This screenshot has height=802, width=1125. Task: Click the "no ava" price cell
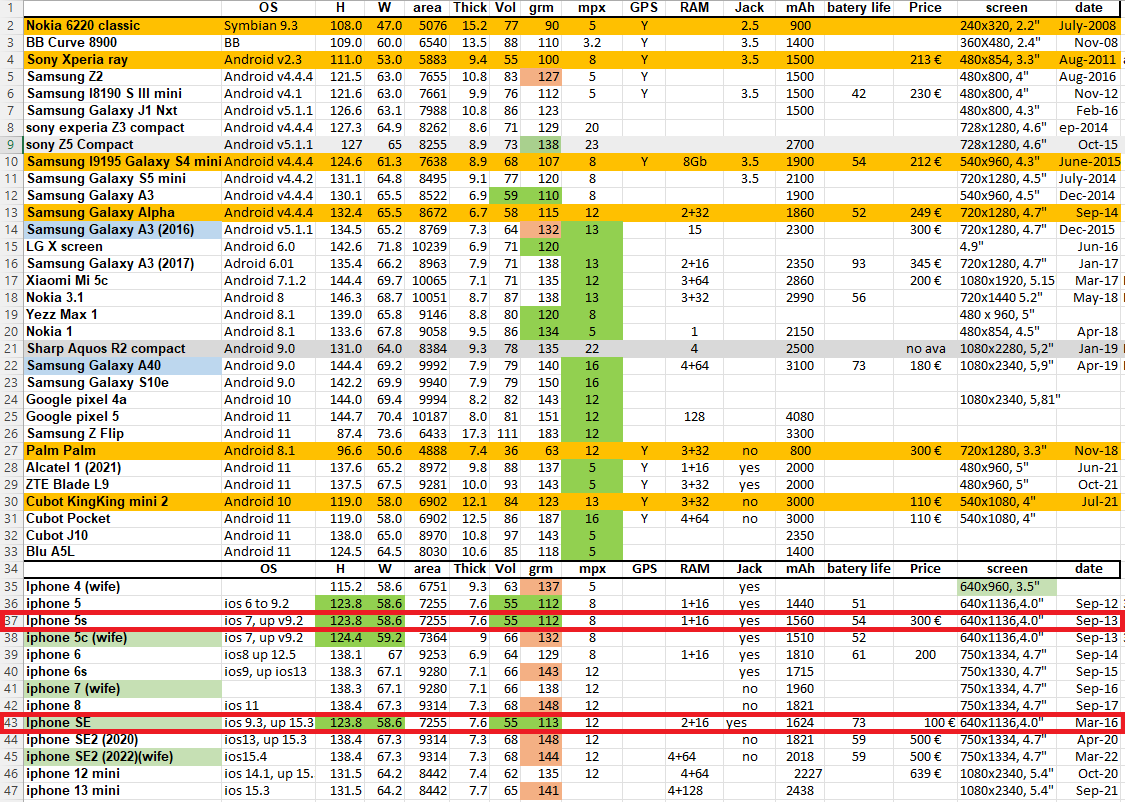click(x=925, y=349)
